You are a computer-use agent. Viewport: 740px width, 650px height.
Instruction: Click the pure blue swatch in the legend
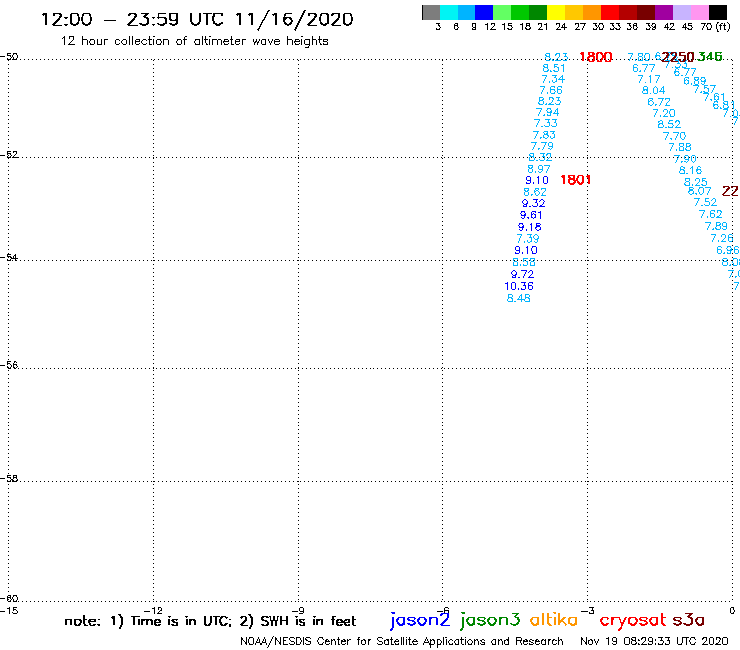pyautogui.click(x=485, y=12)
